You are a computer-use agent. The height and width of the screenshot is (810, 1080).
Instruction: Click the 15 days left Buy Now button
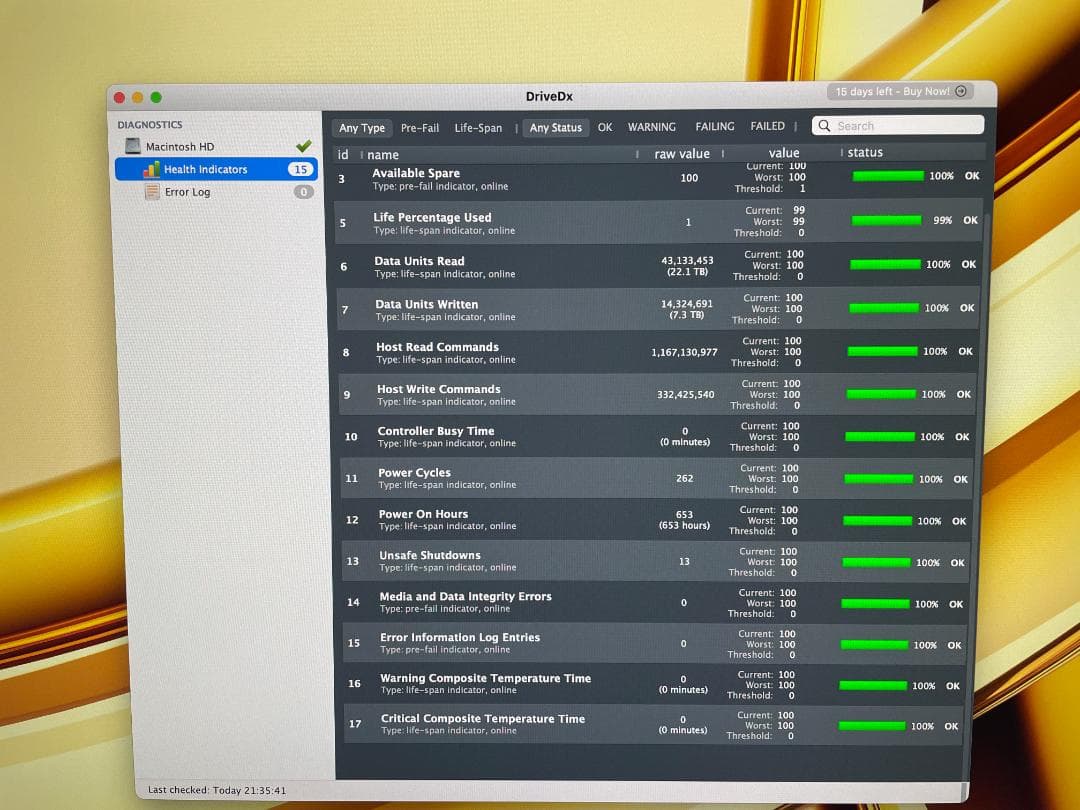(900, 92)
